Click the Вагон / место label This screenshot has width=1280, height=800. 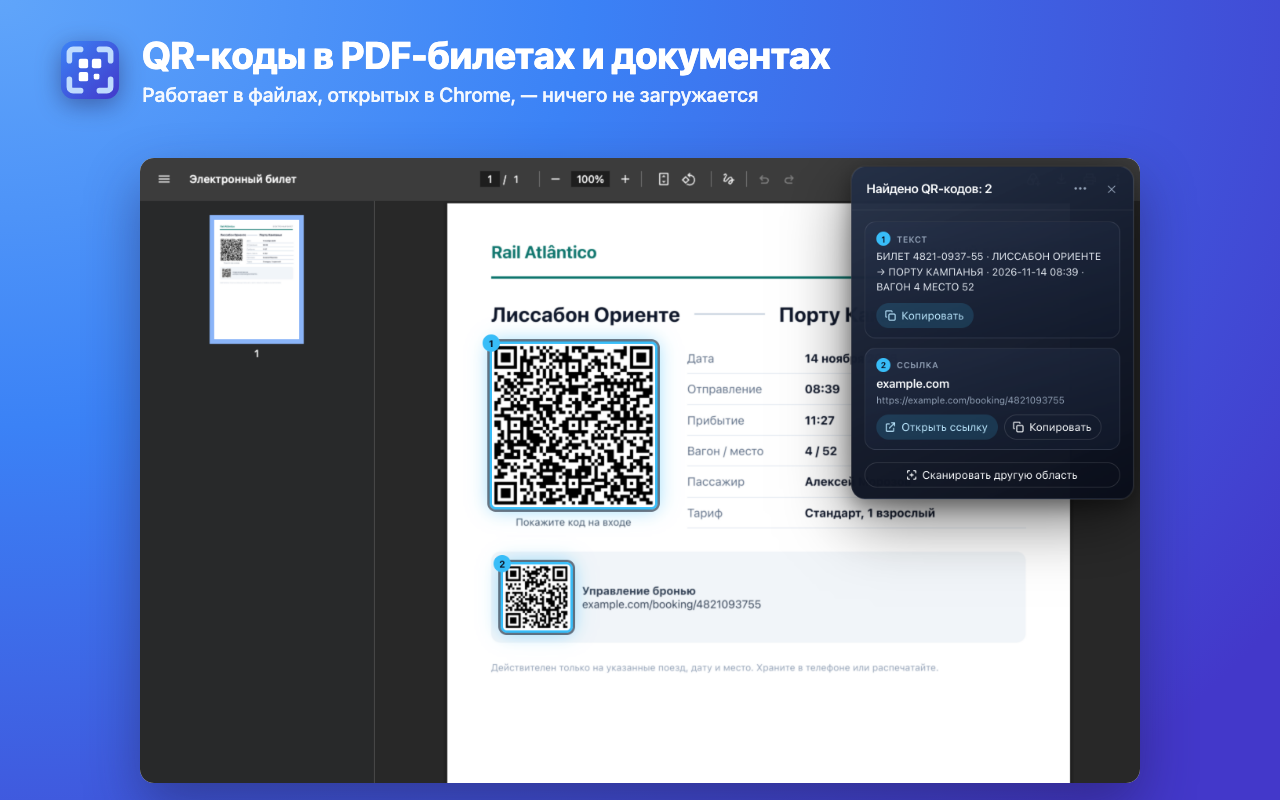click(x=725, y=451)
